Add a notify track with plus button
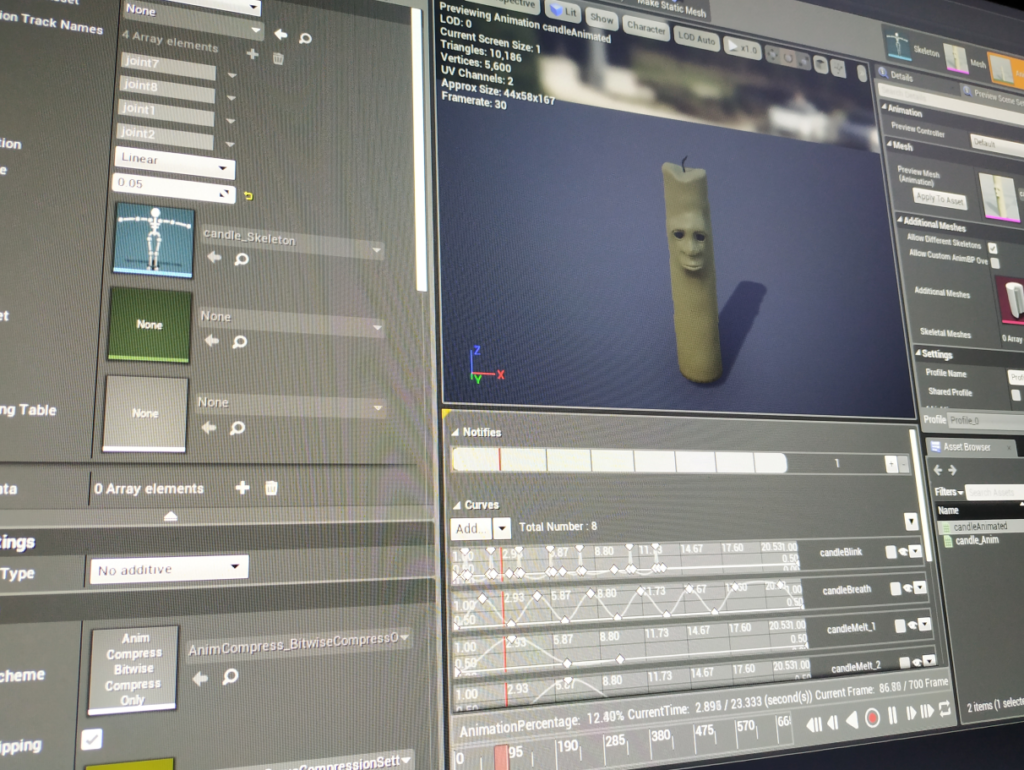 pos(891,464)
